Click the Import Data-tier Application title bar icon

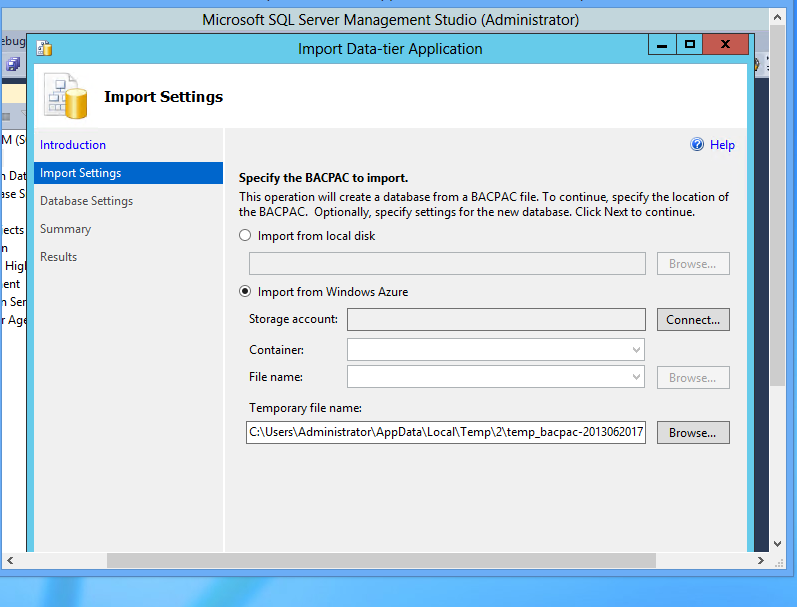click(x=44, y=48)
